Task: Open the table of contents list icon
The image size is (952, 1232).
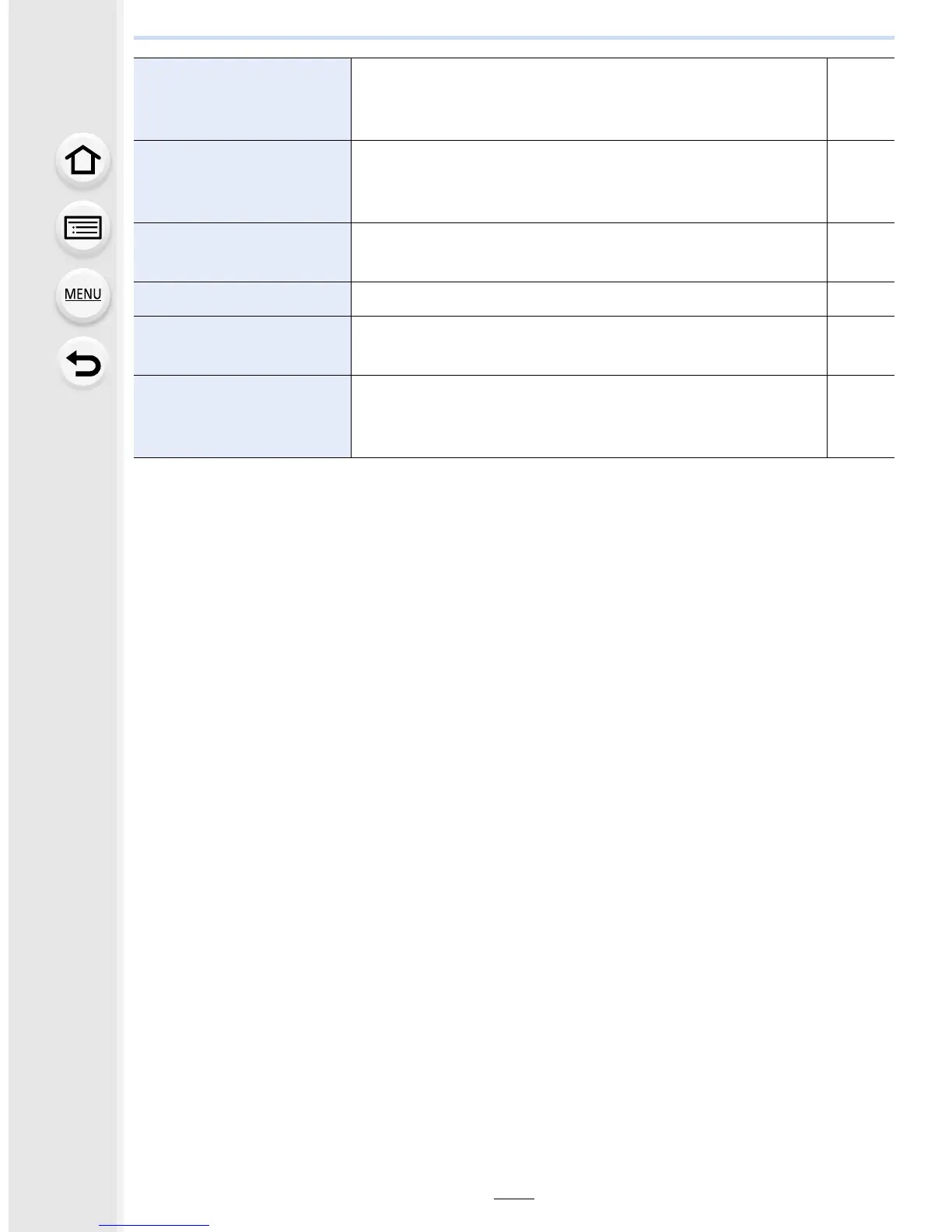Action: 83,228
